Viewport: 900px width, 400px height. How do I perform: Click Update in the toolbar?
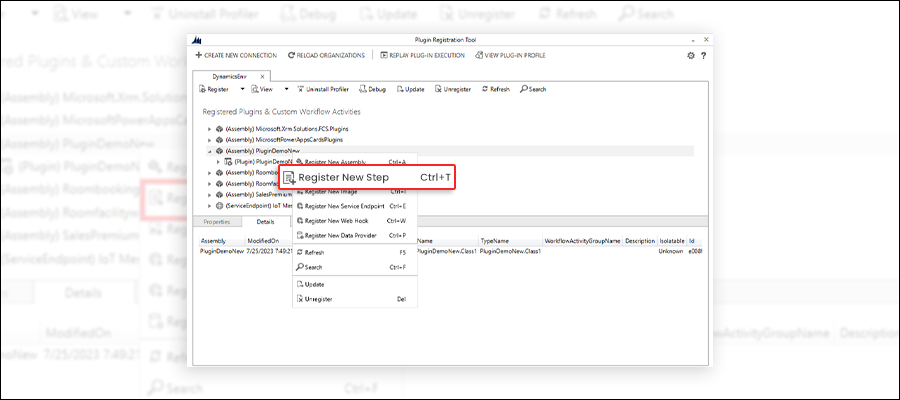410,90
